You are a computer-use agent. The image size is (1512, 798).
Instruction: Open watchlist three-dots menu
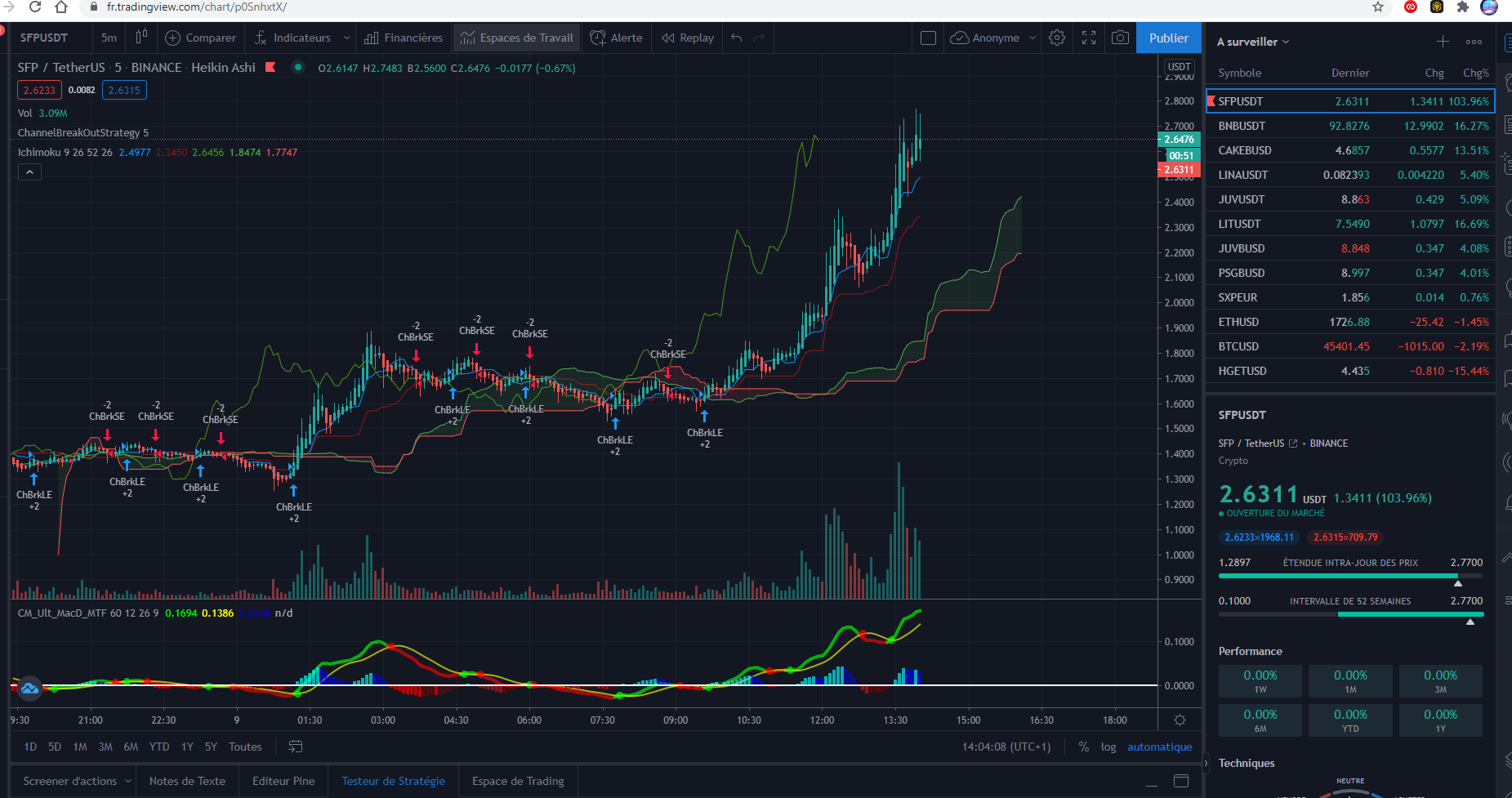click(x=1474, y=42)
